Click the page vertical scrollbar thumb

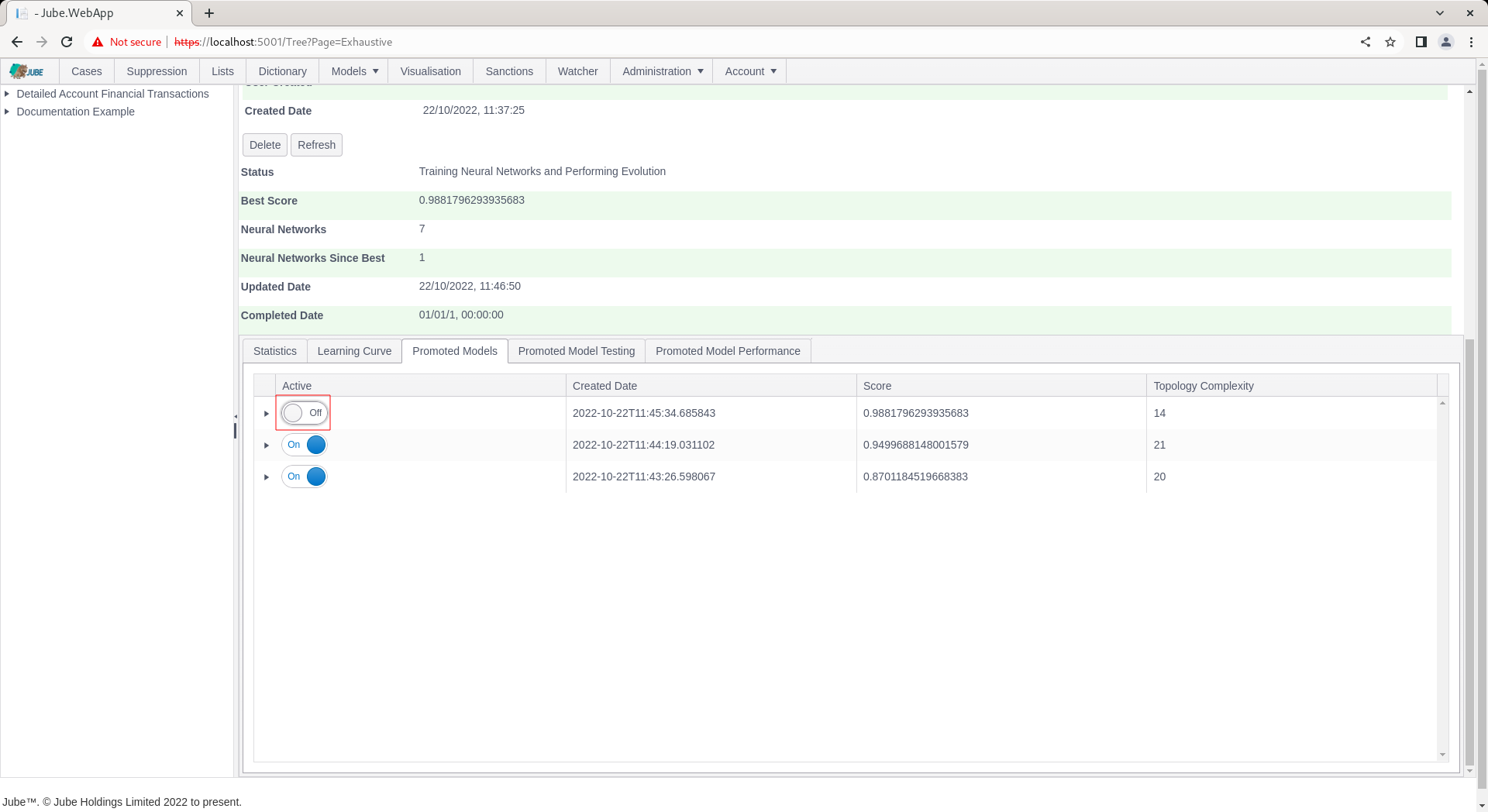pos(1482,429)
